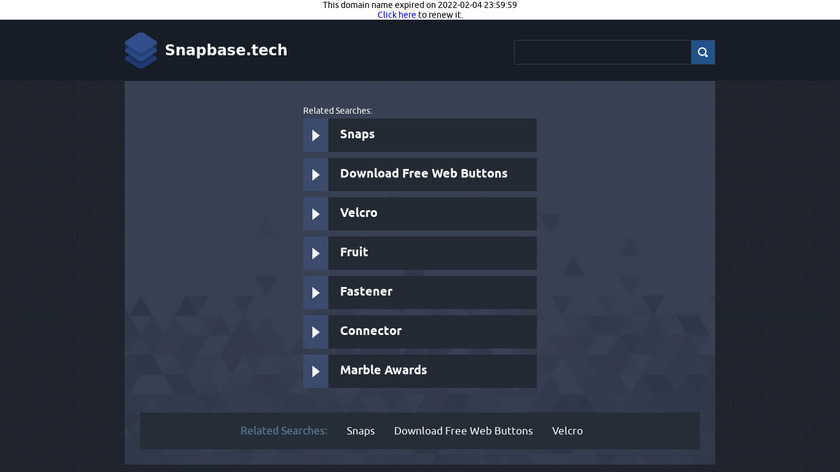Select Download Free Web Buttons in footer bar

463,431
